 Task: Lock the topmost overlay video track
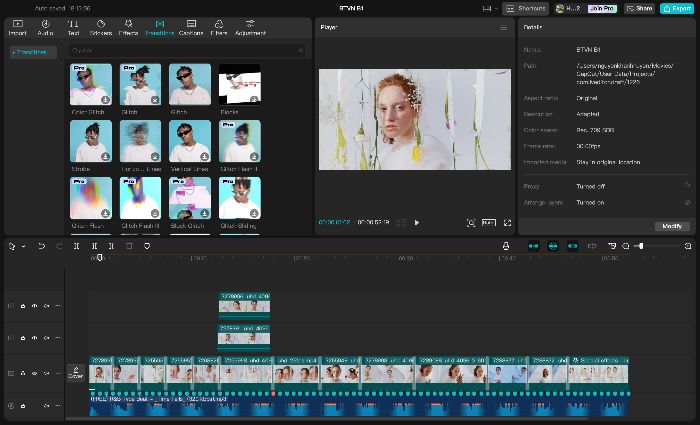(x=23, y=306)
